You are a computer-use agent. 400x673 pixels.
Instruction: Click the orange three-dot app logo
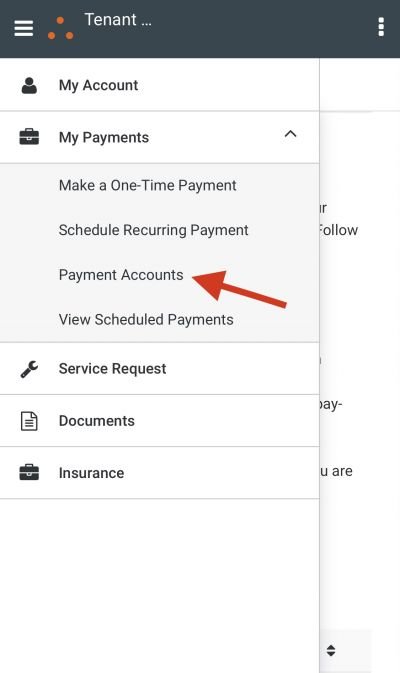coord(61,28)
